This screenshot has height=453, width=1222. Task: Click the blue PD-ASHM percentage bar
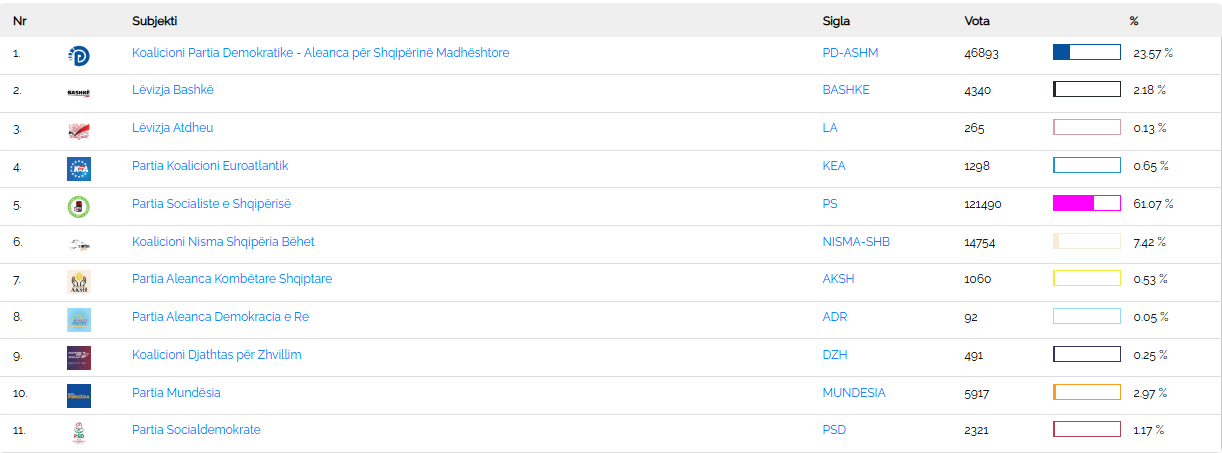click(1086, 53)
